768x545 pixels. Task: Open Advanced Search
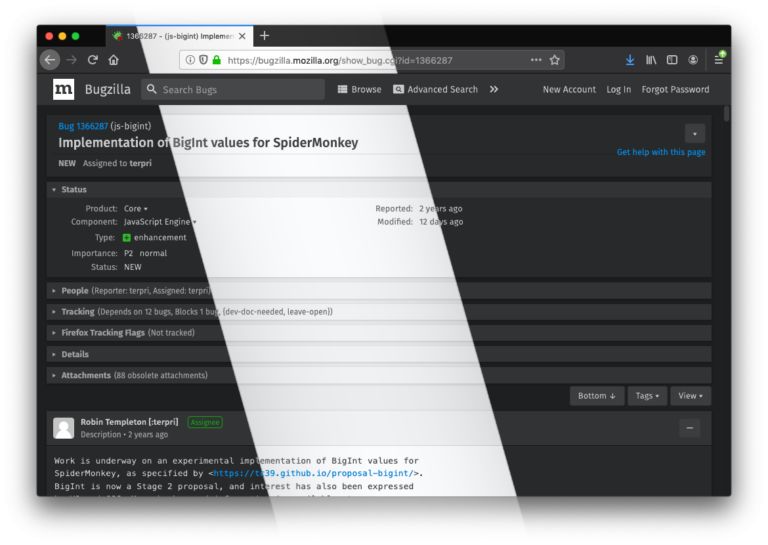(435, 90)
